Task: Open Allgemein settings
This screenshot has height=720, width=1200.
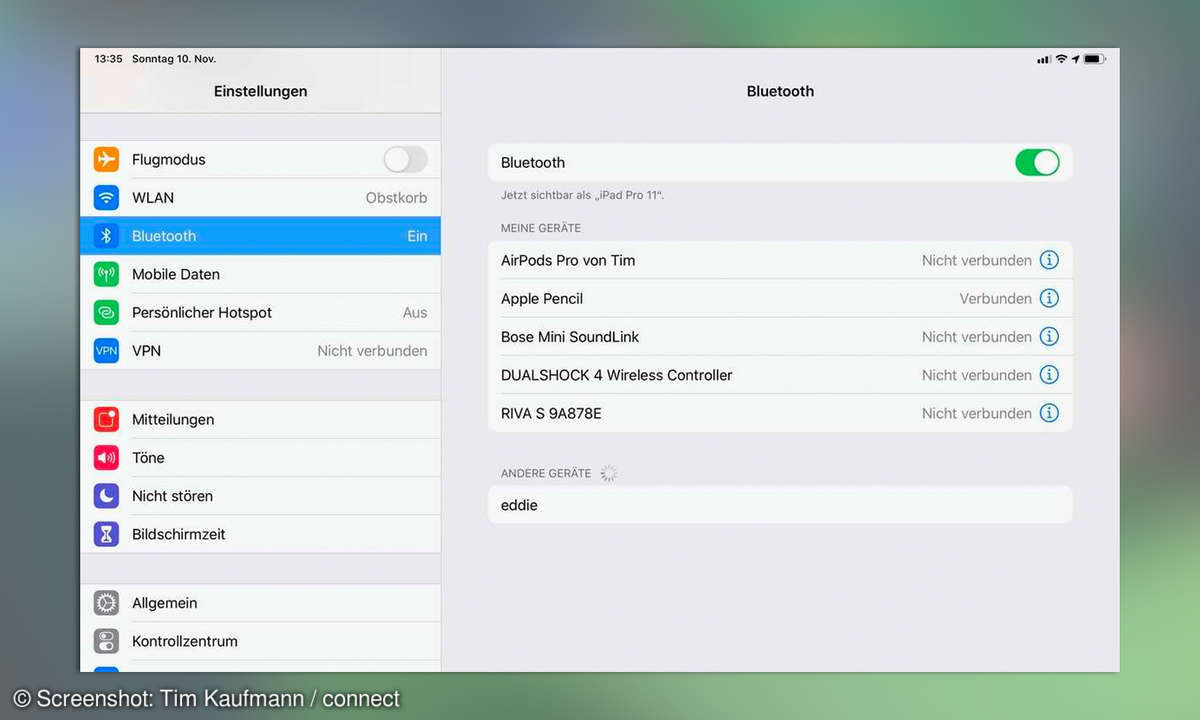Action: coord(260,603)
